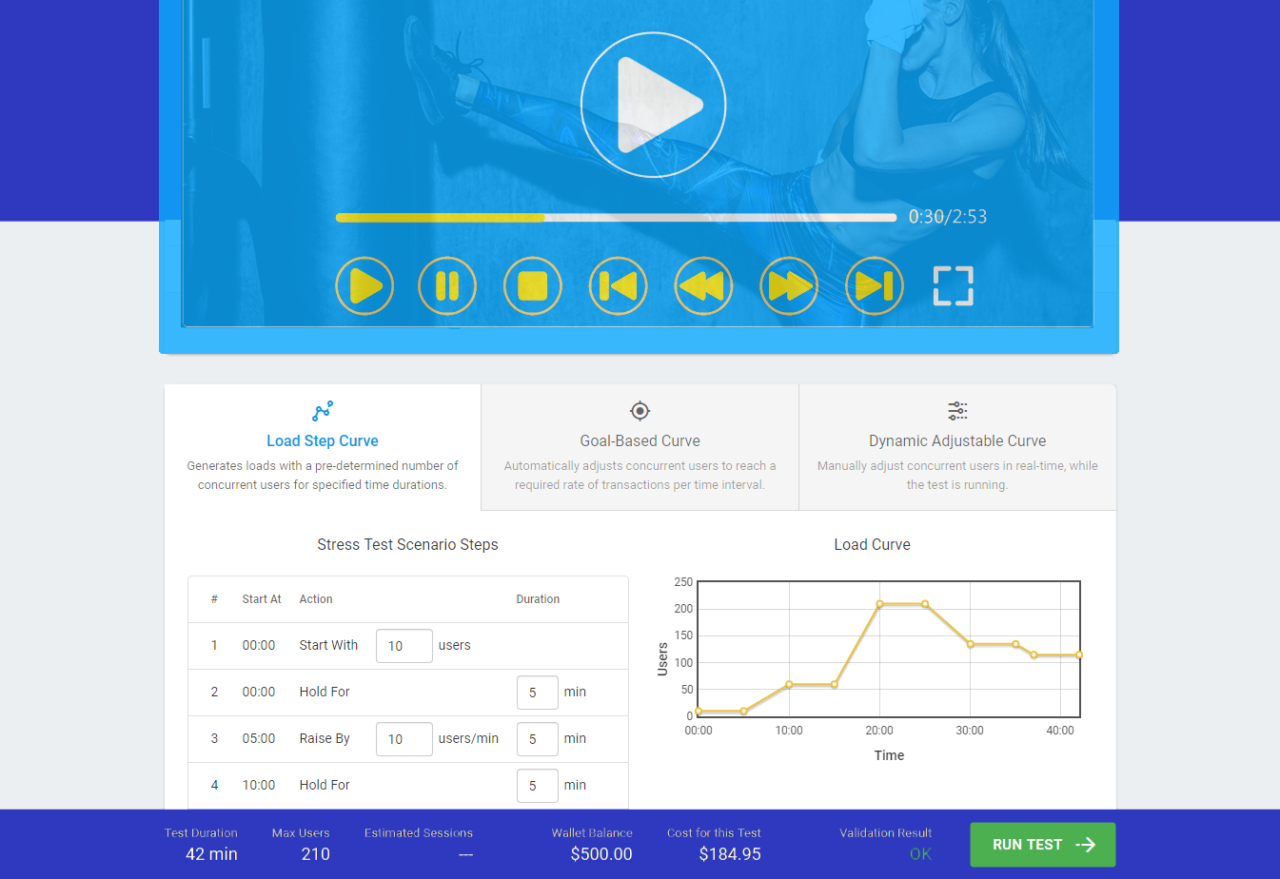The image size is (1280, 879).
Task: Click the branching graph icon above Load Step Curve
Action: [322, 411]
